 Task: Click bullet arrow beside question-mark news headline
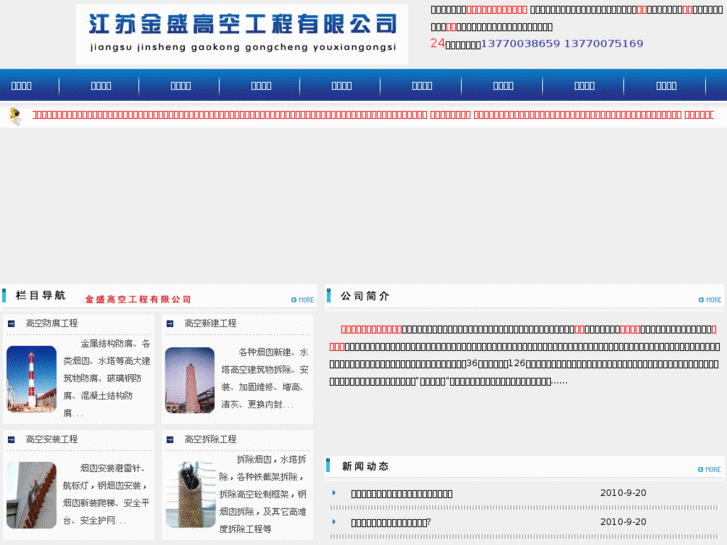[334, 522]
